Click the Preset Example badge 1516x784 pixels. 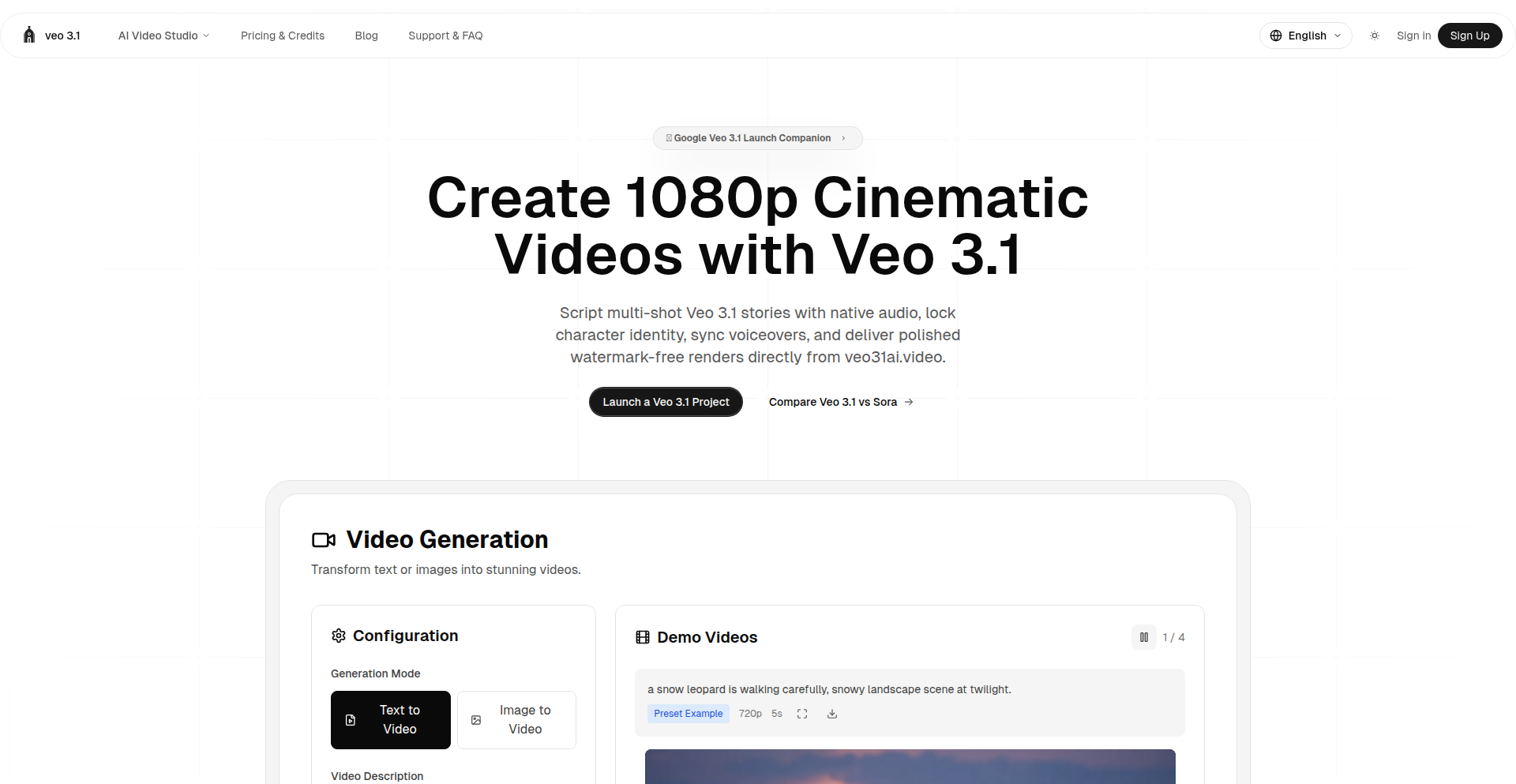pos(688,713)
